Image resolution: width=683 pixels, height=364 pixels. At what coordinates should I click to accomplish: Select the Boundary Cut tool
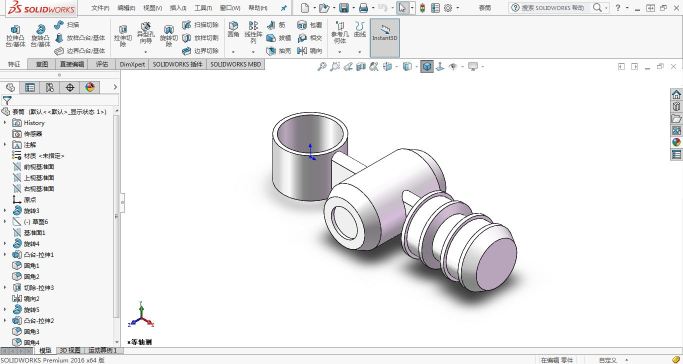click(200, 51)
